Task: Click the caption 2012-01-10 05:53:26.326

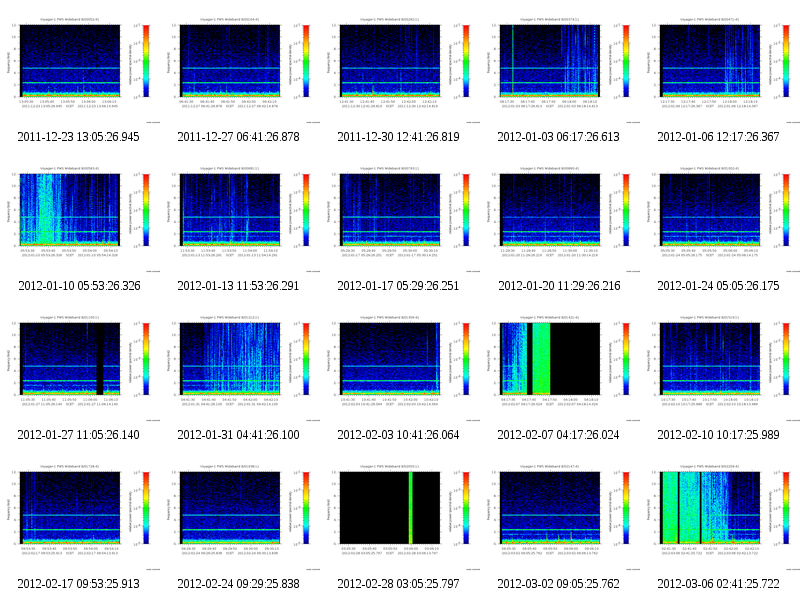Action: (79, 286)
